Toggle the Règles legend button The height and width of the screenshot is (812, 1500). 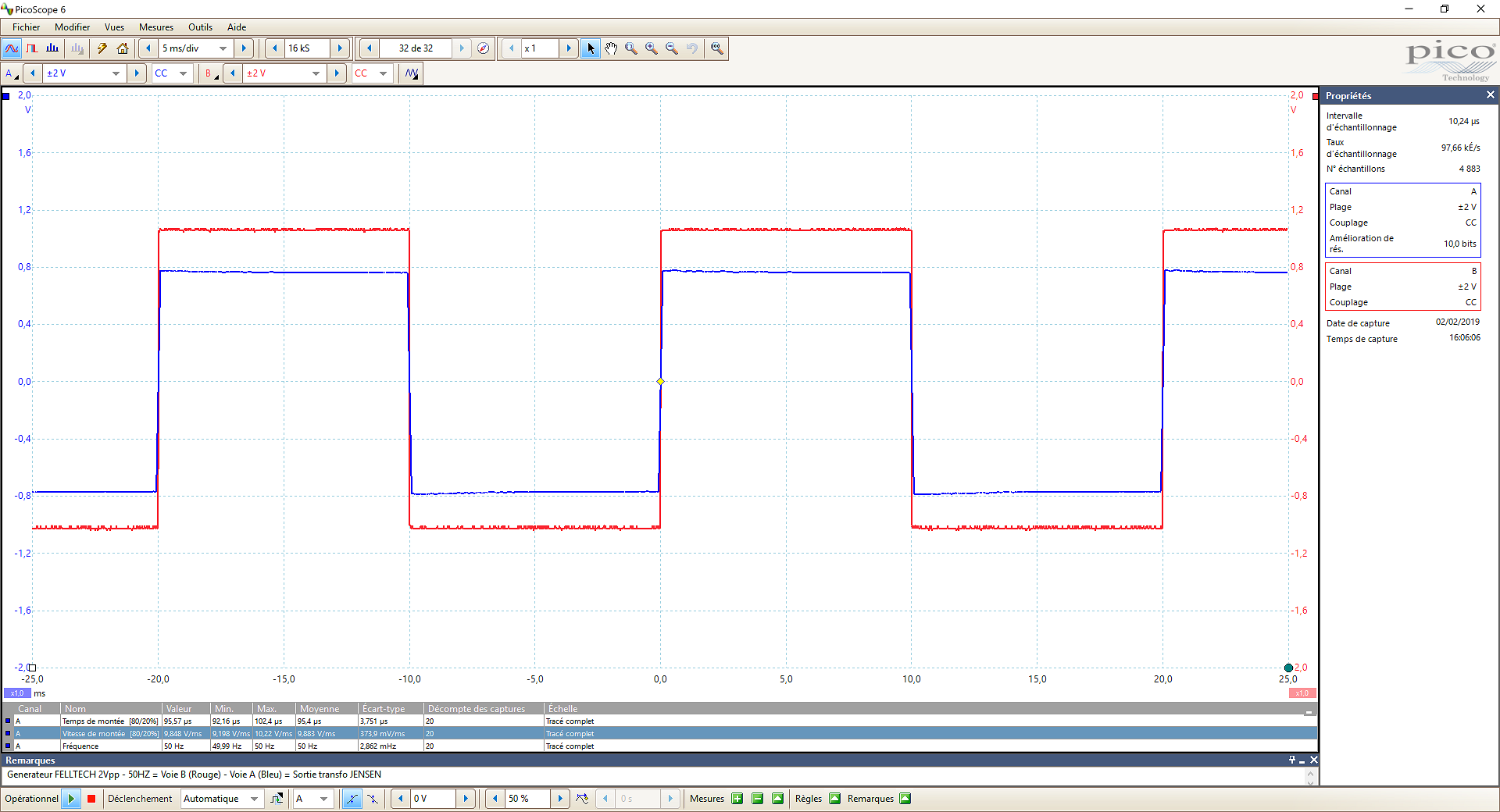pos(834,799)
